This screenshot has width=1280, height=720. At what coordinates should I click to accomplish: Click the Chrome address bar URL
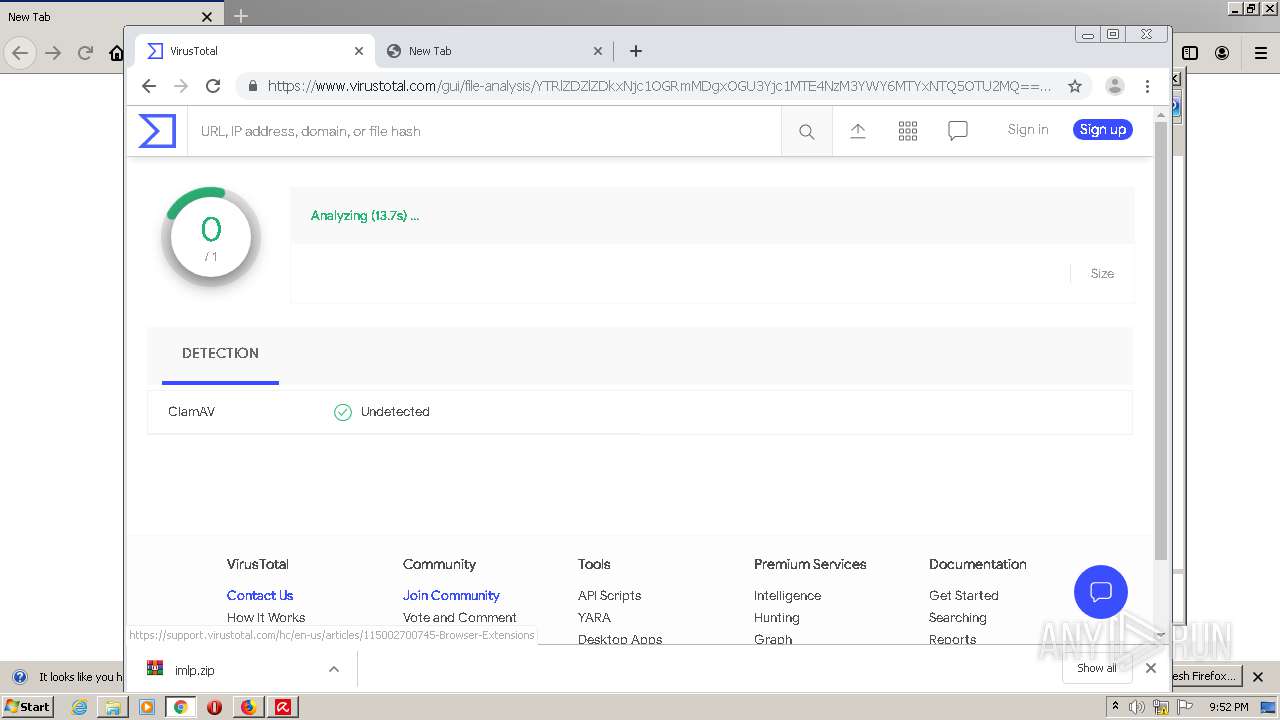pyautogui.click(x=658, y=86)
